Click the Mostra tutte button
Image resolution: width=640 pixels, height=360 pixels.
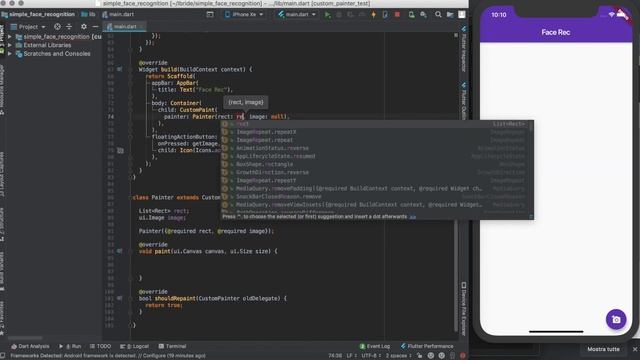[x=603, y=349]
